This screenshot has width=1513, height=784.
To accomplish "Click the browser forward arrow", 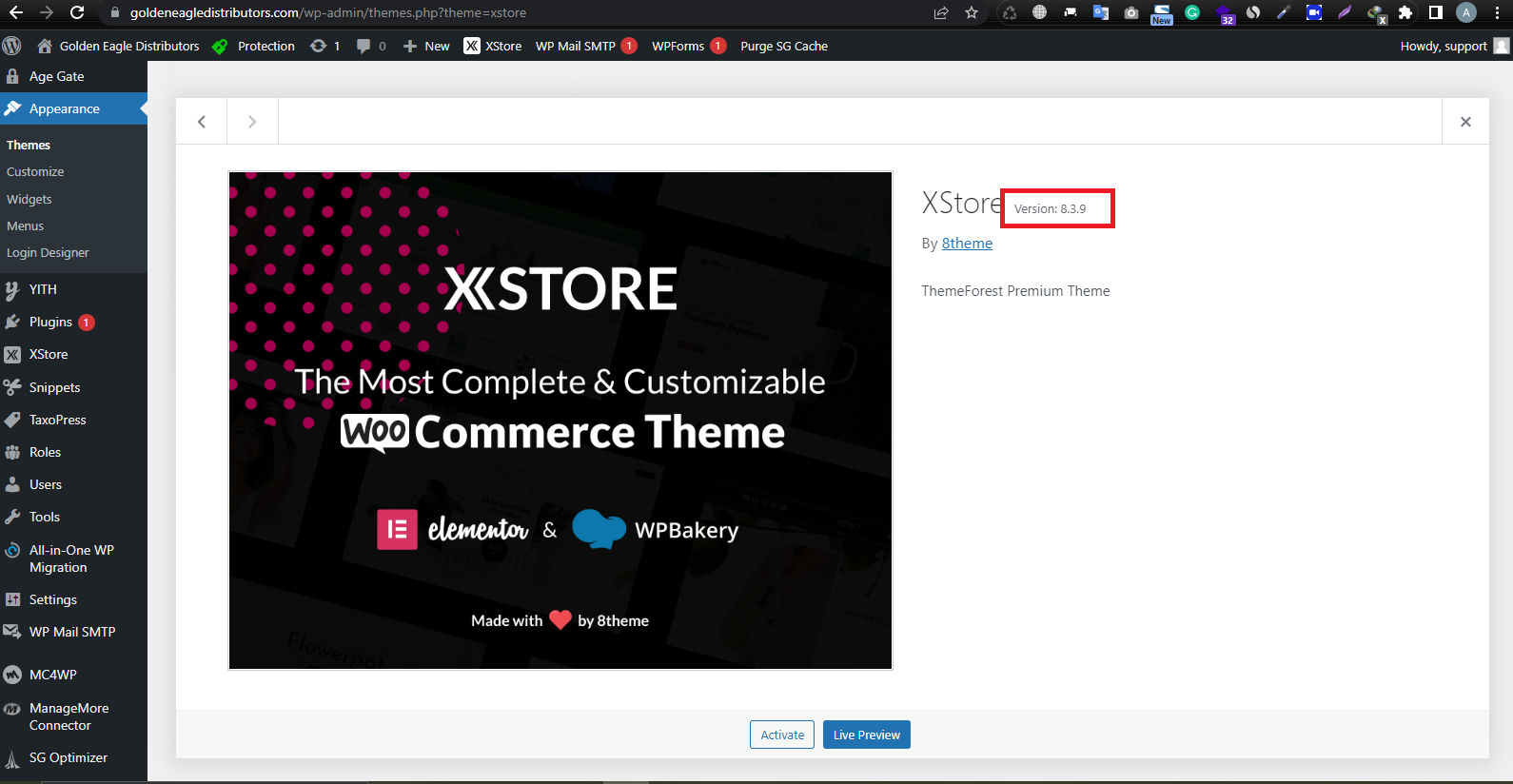I will click(x=46, y=12).
